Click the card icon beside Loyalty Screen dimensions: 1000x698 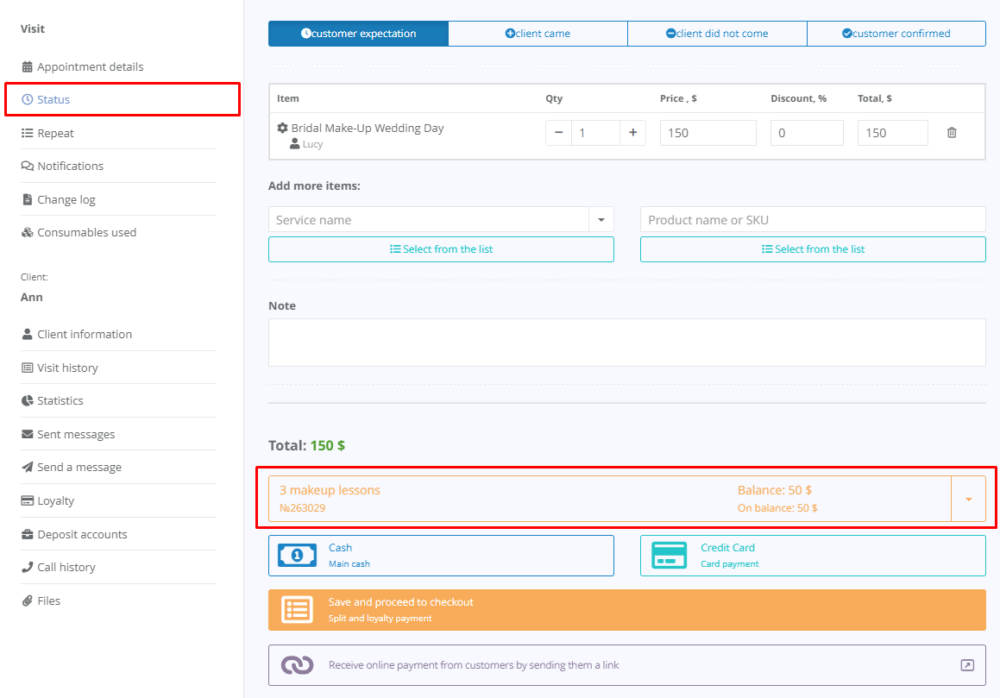[27, 501]
